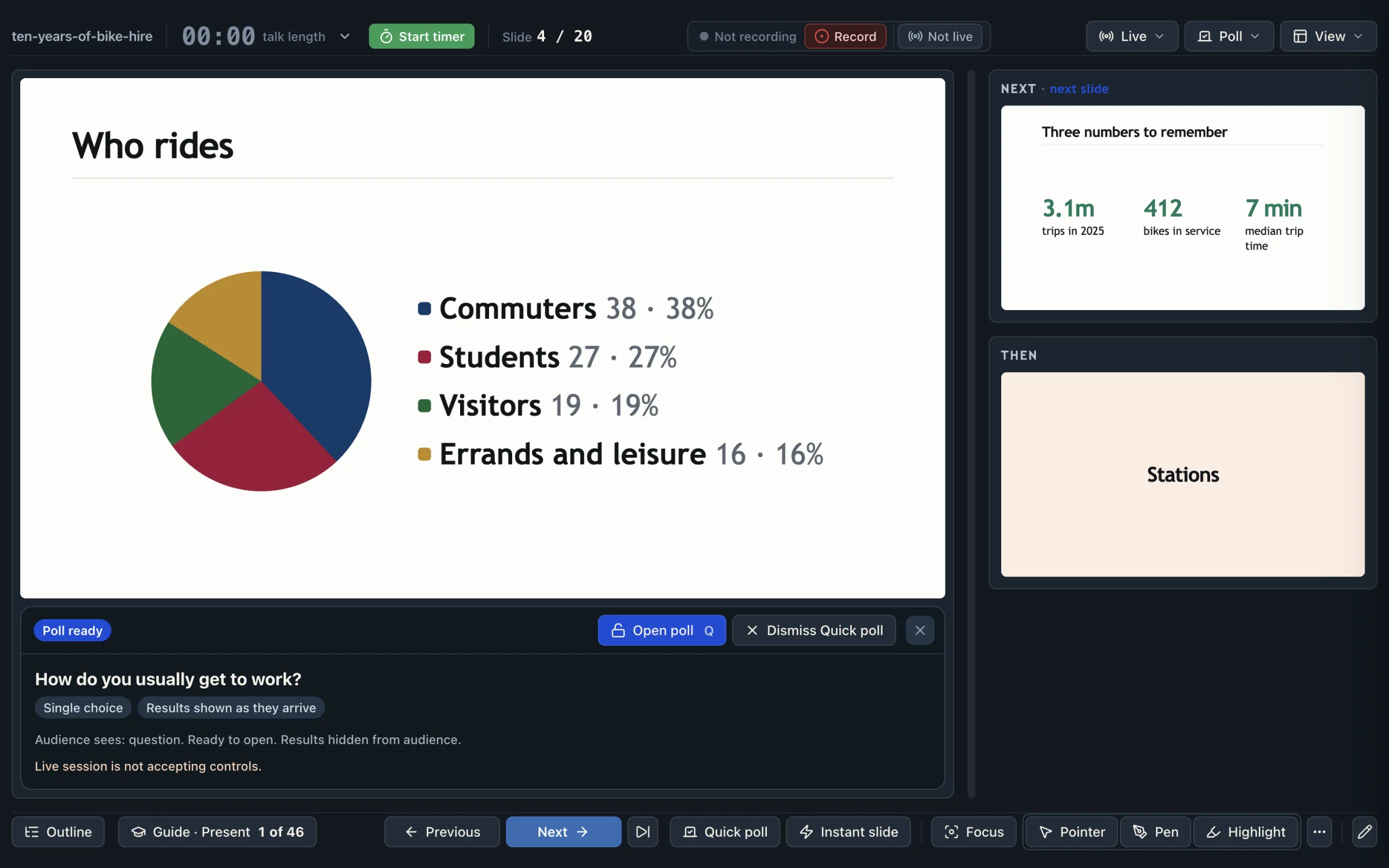Skip to the last slide icon
The image size is (1389, 868).
[x=642, y=832]
